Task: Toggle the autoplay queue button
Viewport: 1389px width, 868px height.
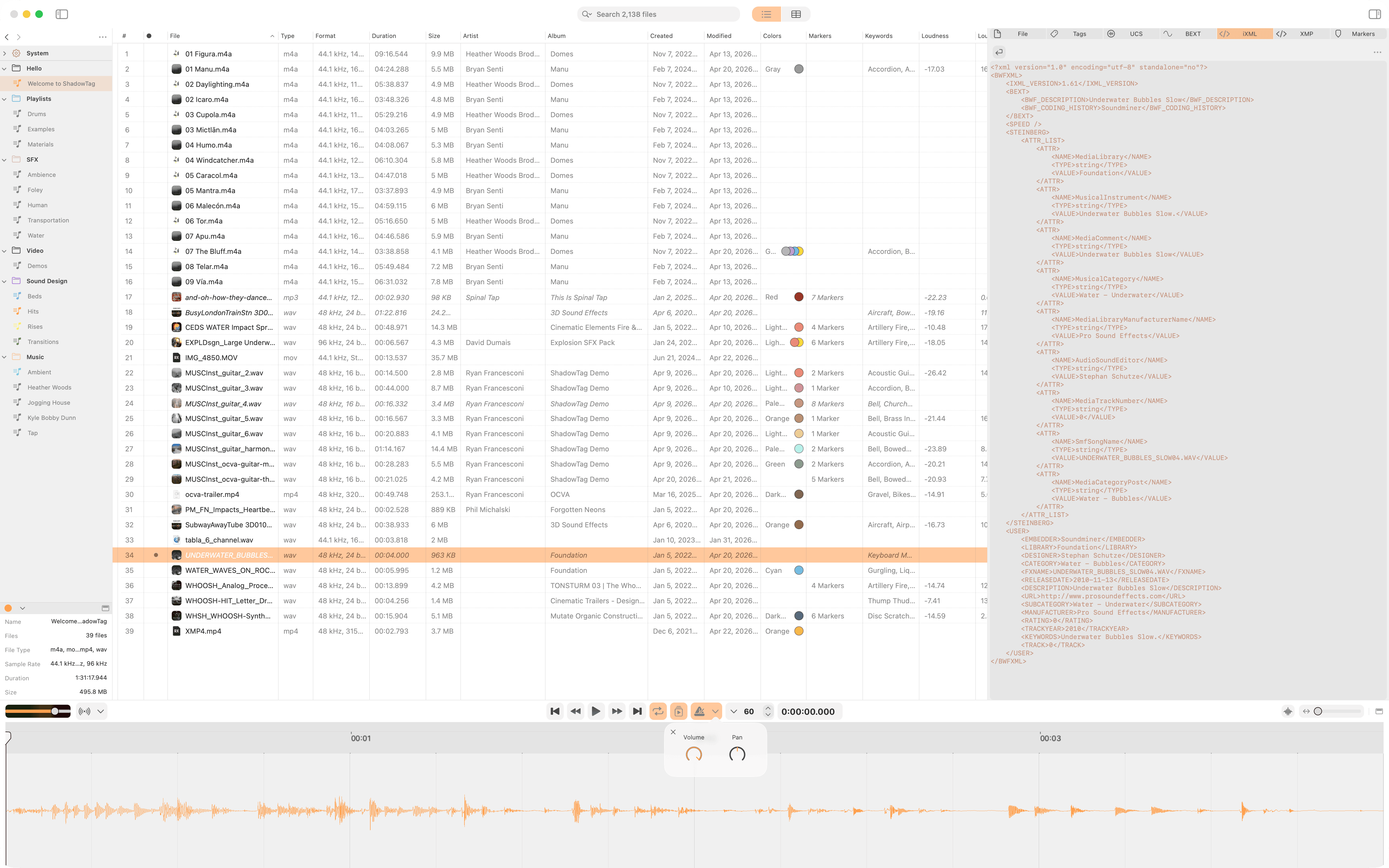Action: point(678,711)
